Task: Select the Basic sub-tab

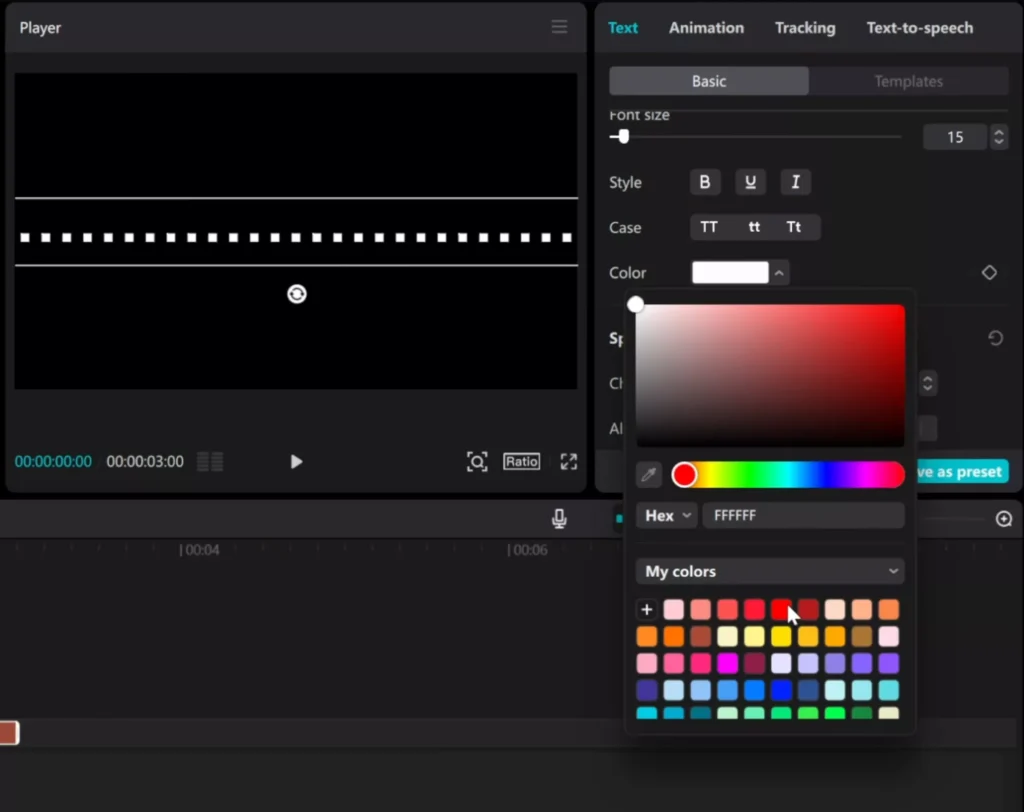Action: (x=709, y=81)
